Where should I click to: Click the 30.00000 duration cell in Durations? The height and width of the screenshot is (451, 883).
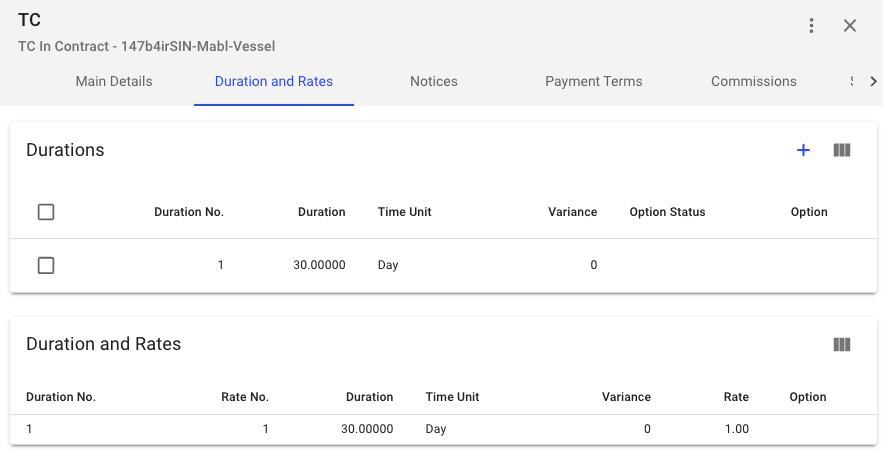click(x=319, y=265)
